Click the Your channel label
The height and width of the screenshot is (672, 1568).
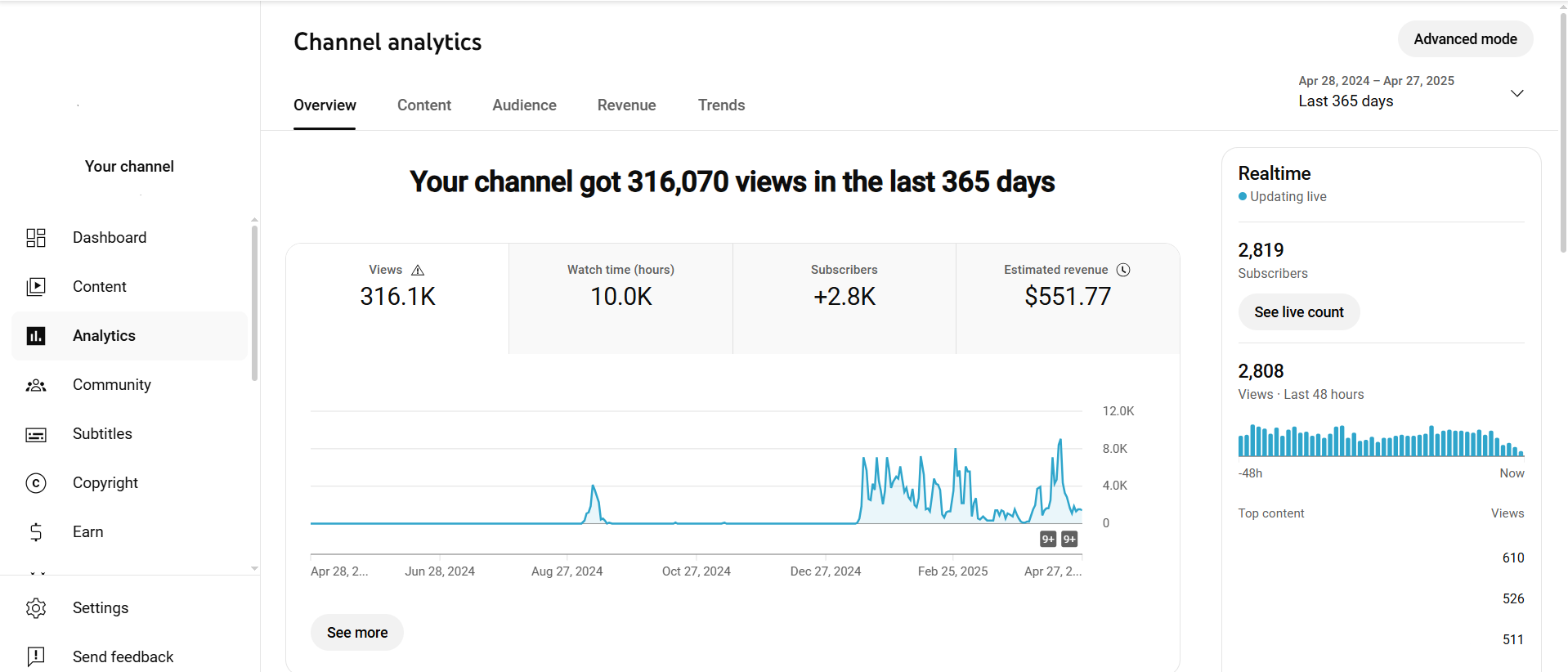tap(129, 167)
